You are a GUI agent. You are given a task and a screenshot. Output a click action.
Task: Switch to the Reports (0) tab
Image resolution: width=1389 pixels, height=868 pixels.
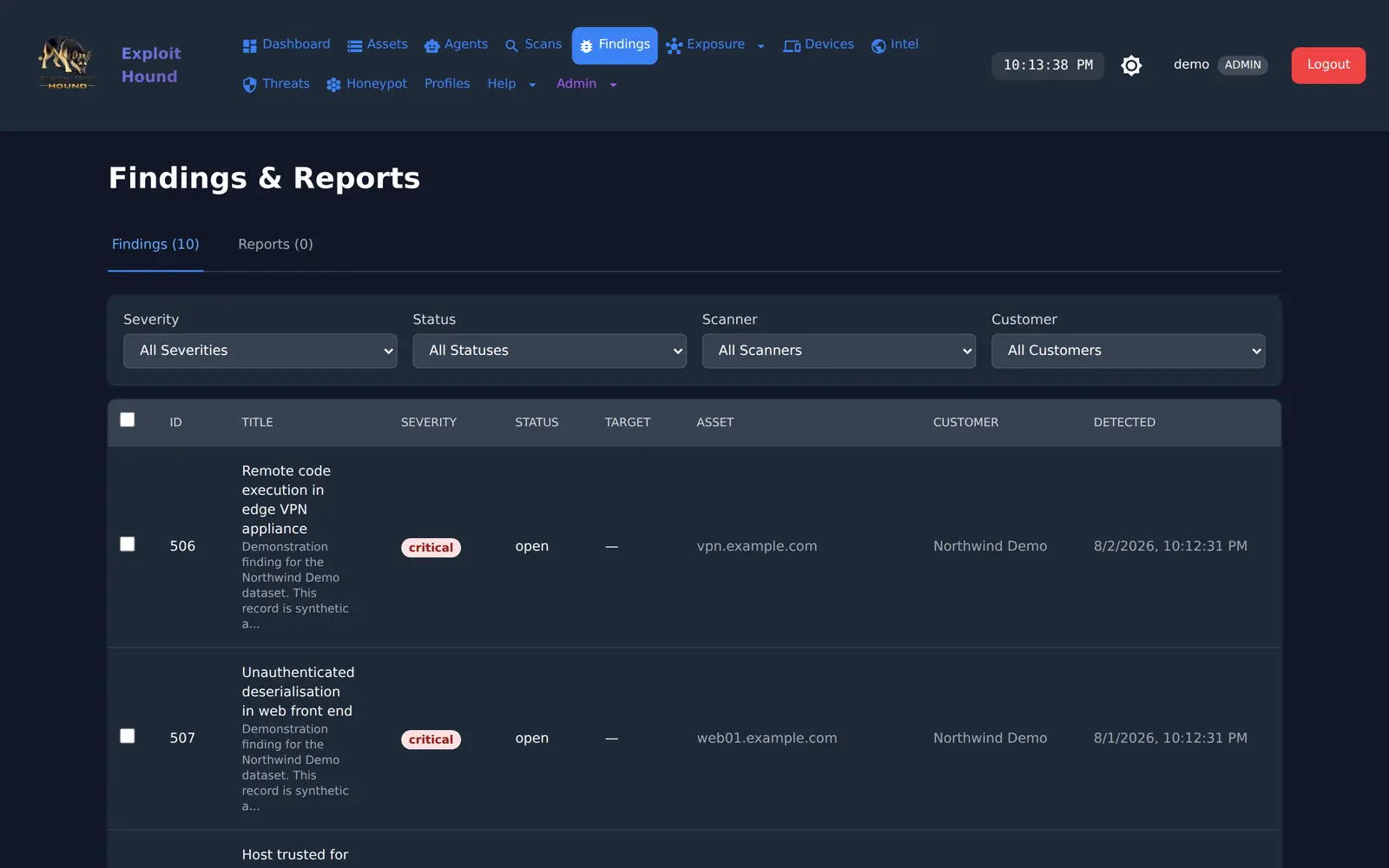[x=275, y=245]
